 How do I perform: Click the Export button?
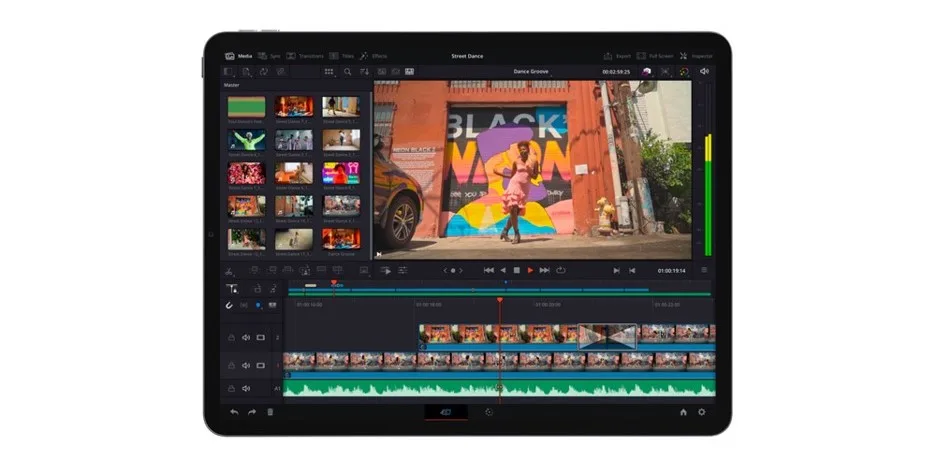point(617,56)
